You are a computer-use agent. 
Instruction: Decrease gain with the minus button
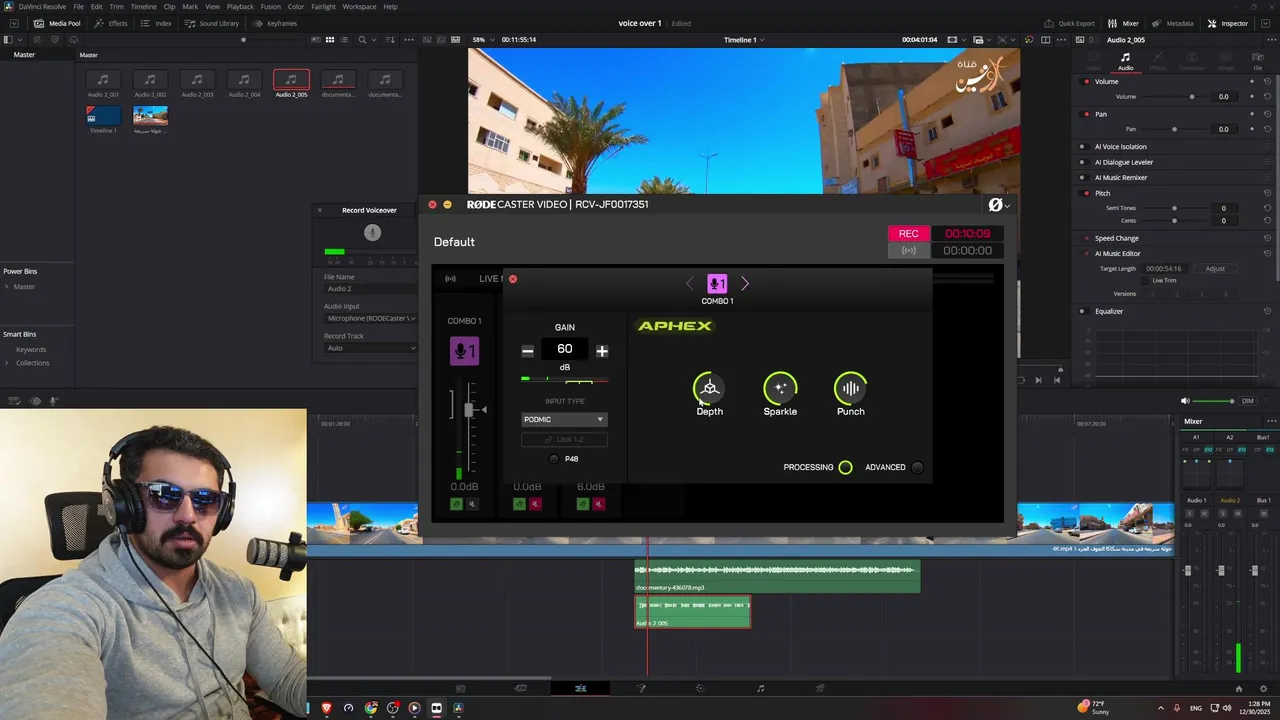click(x=528, y=351)
